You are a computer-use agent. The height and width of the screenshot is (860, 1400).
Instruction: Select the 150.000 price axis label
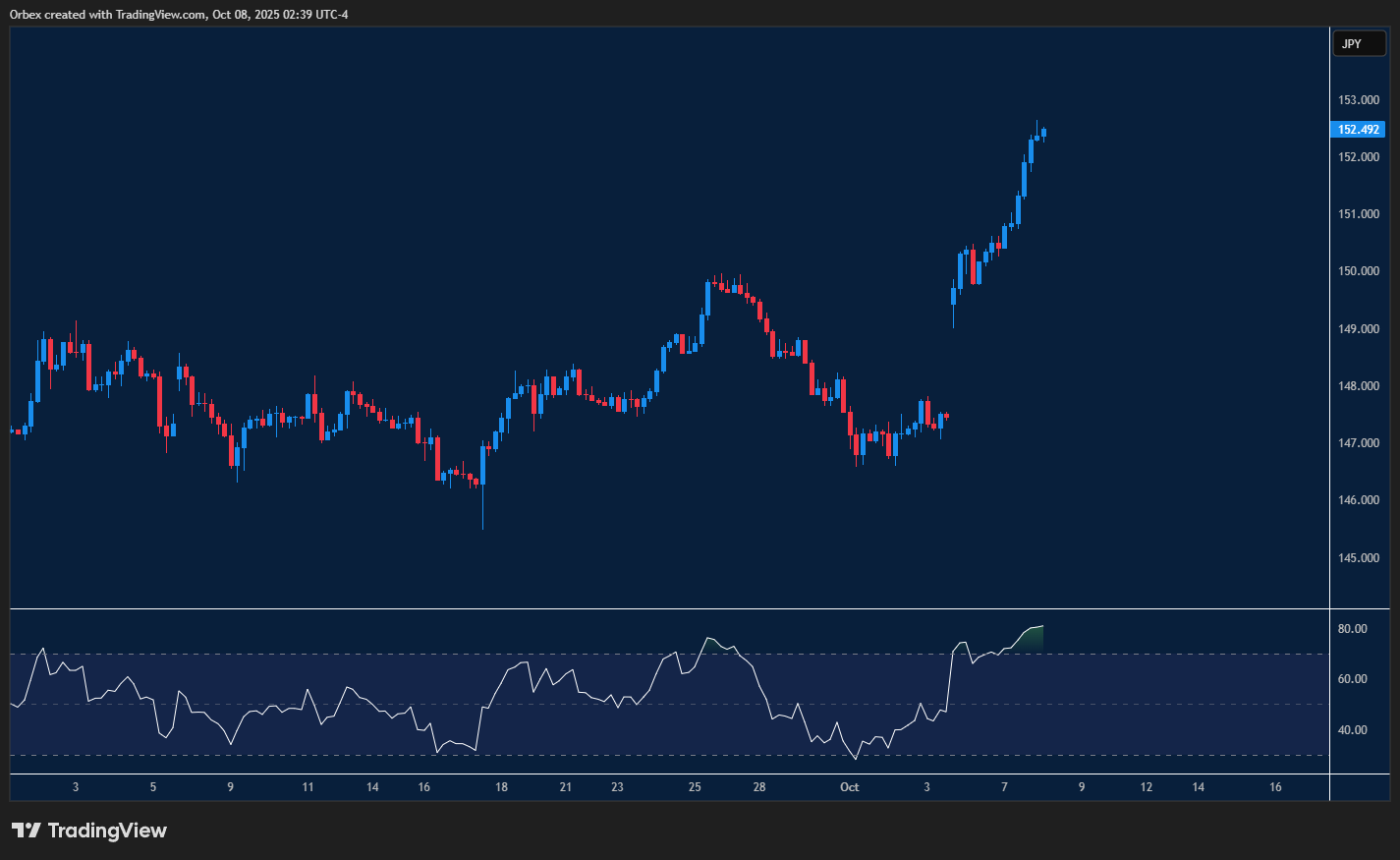(x=1359, y=271)
